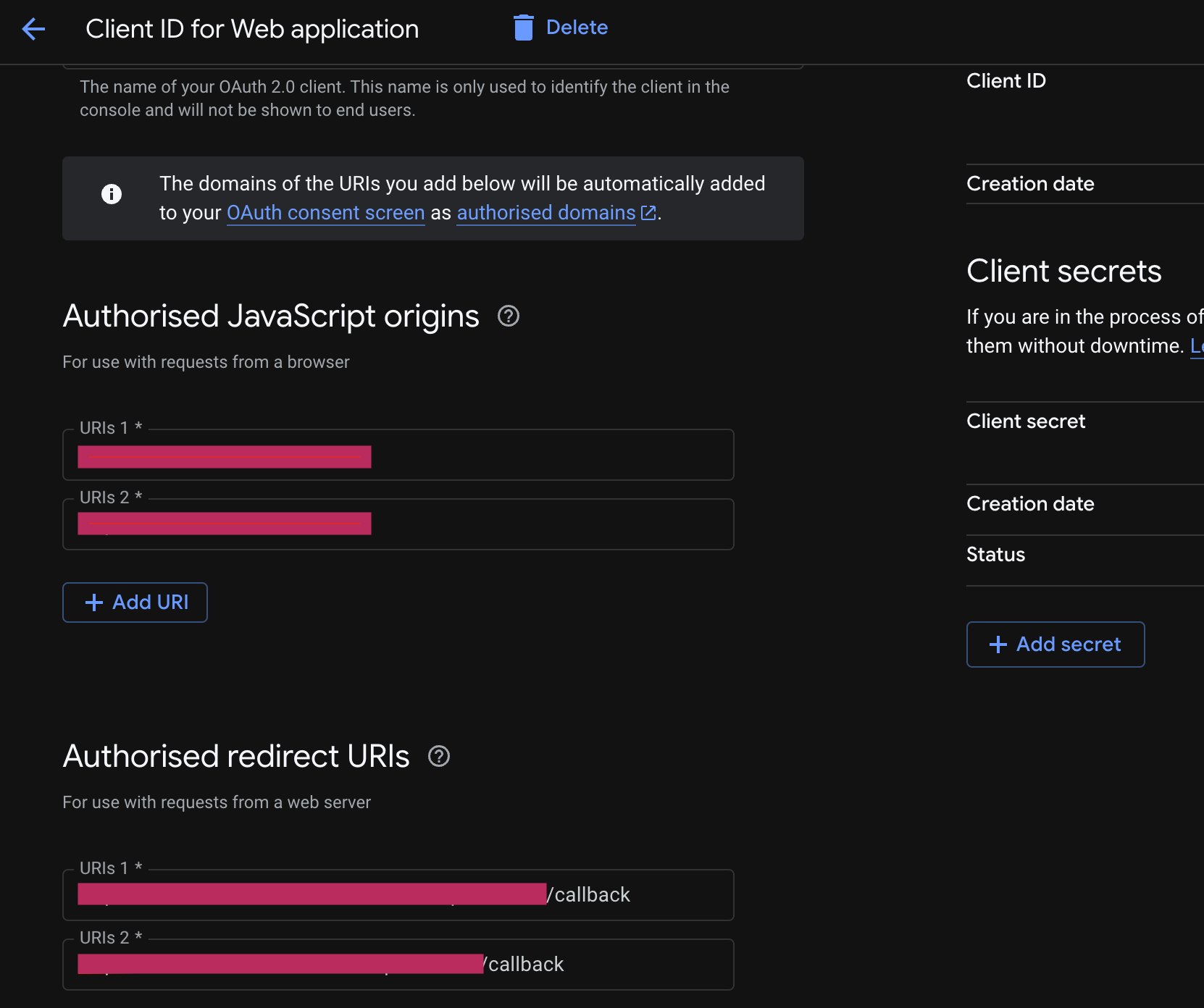Click the Delete trash bin icon
The width and height of the screenshot is (1204, 1008).
pos(523,28)
